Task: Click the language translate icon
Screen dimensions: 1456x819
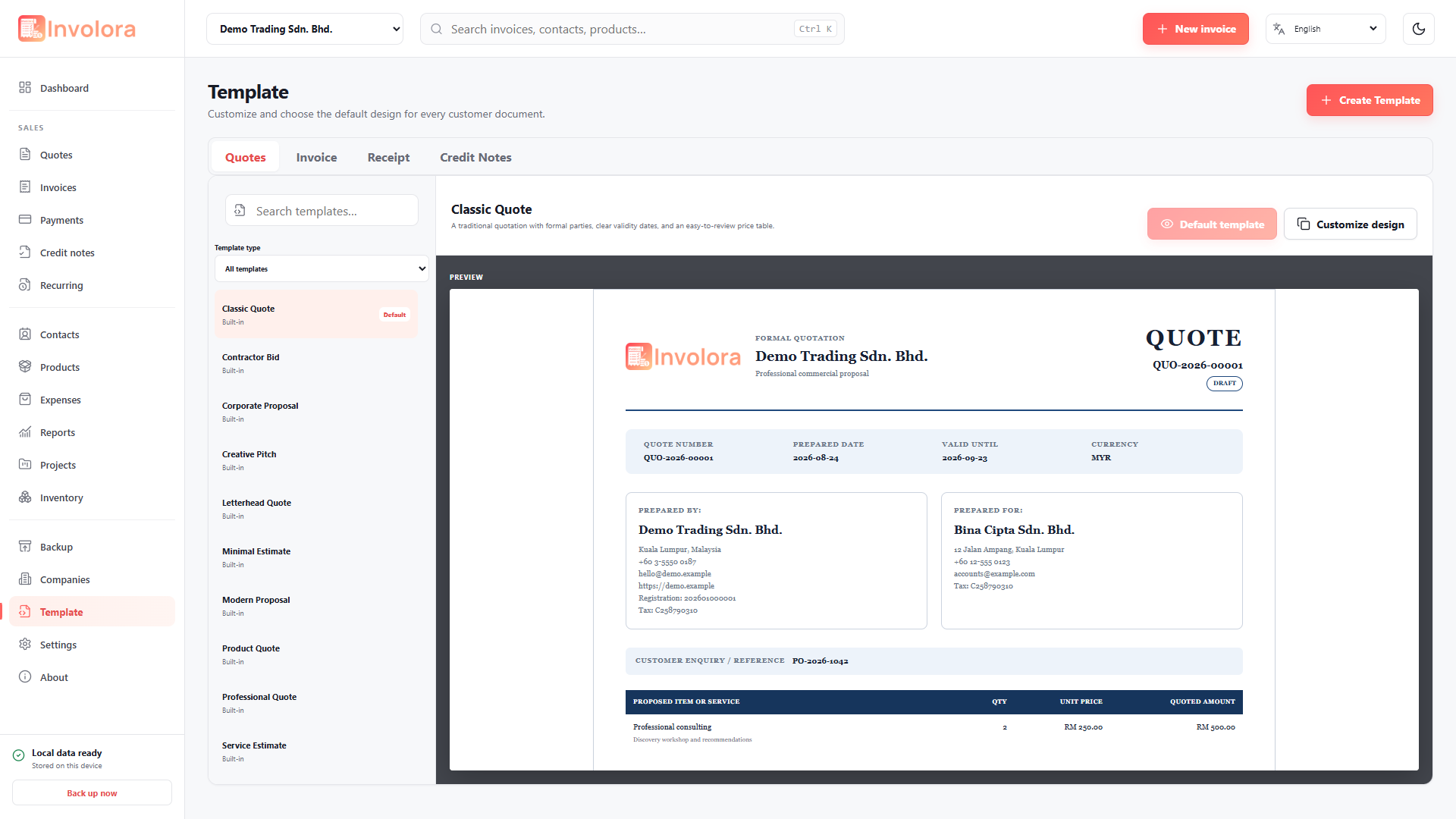Action: point(1279,29)
